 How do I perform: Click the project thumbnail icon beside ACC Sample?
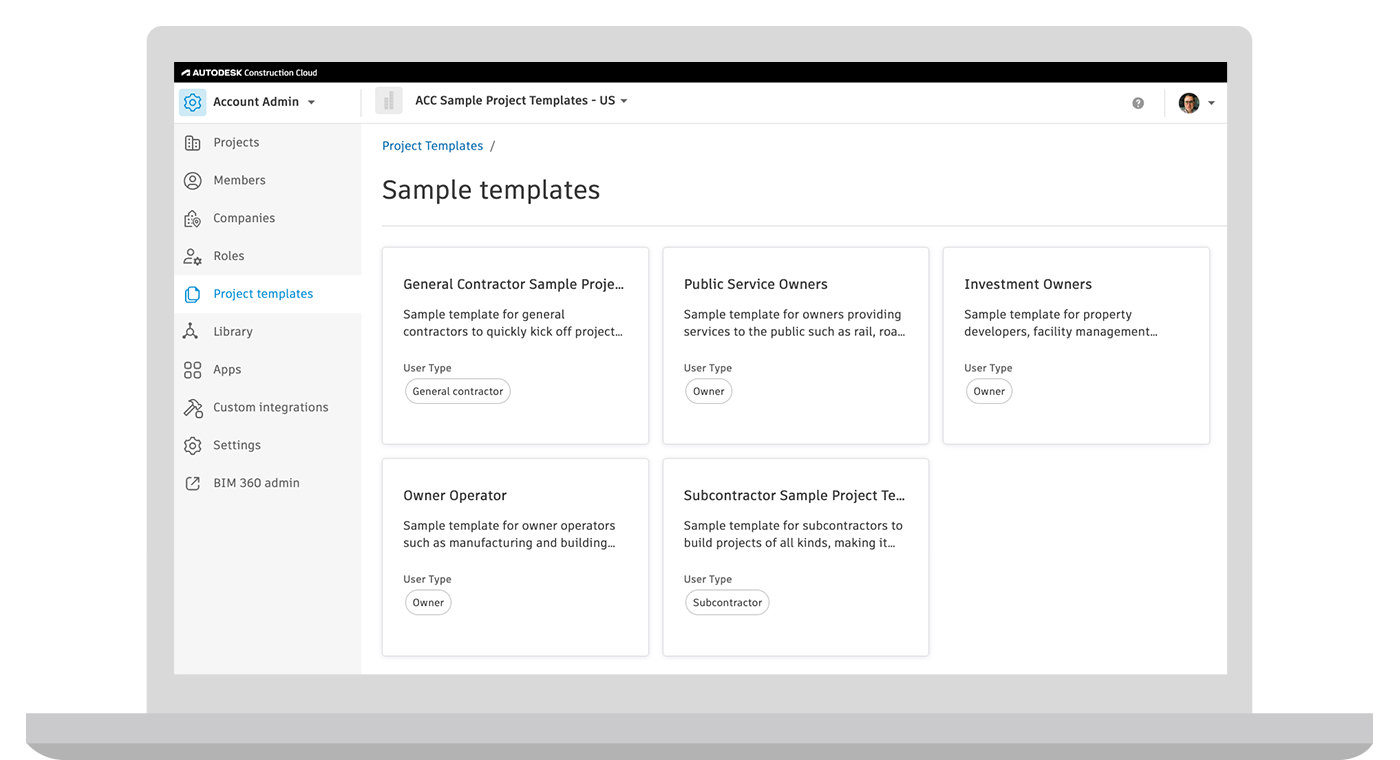389,101
